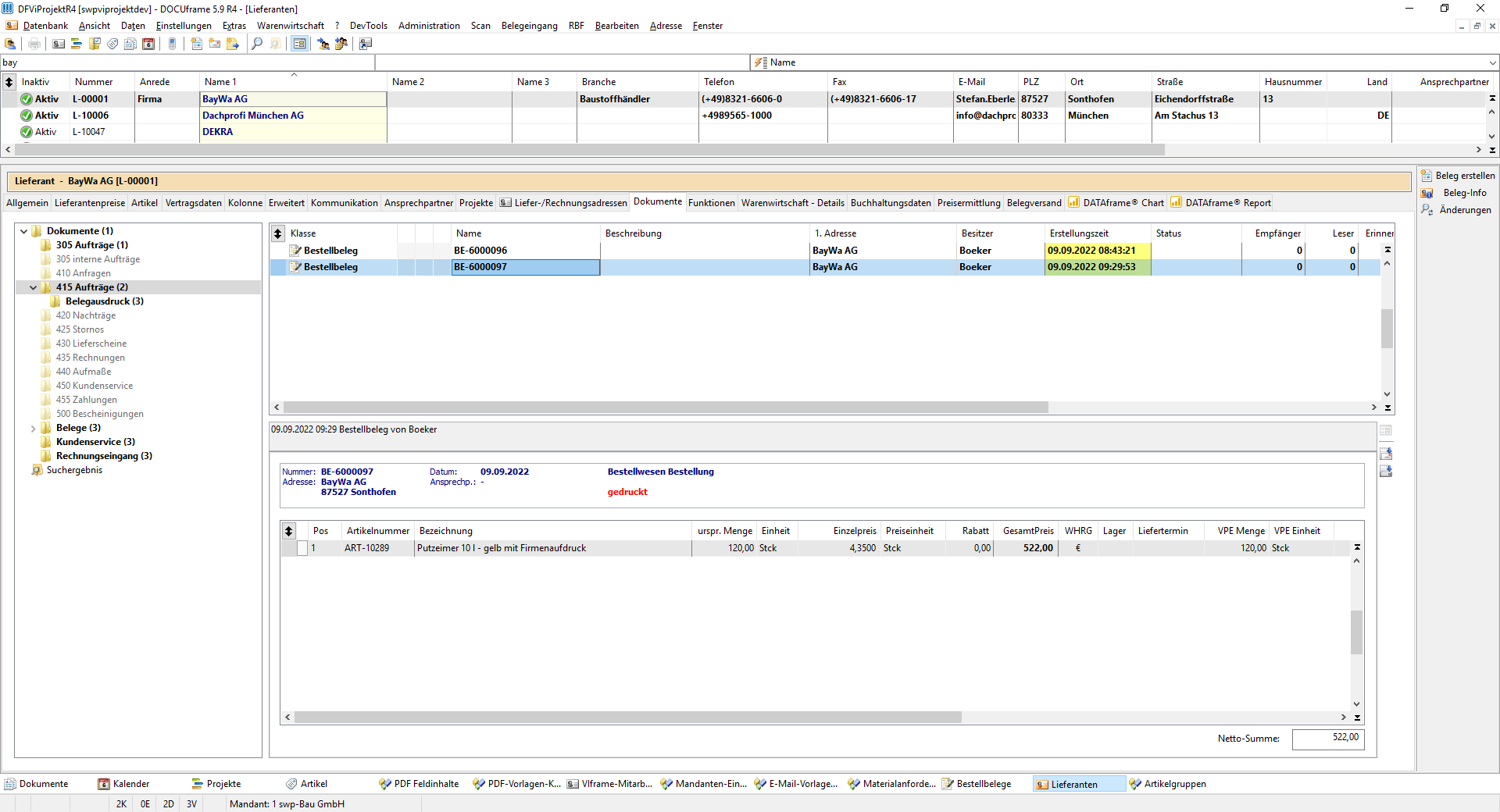Toggle the form view toolbar icon
Viewport: 1500px width, 812px height.
299,44
